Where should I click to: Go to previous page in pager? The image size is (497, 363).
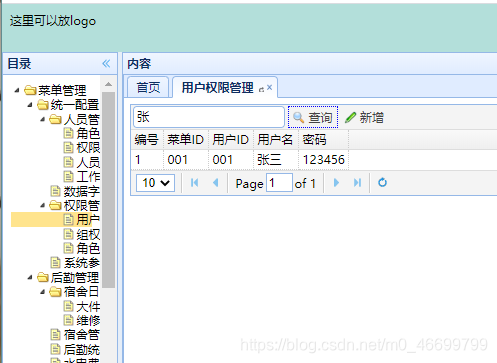click(x=216, y=183)
